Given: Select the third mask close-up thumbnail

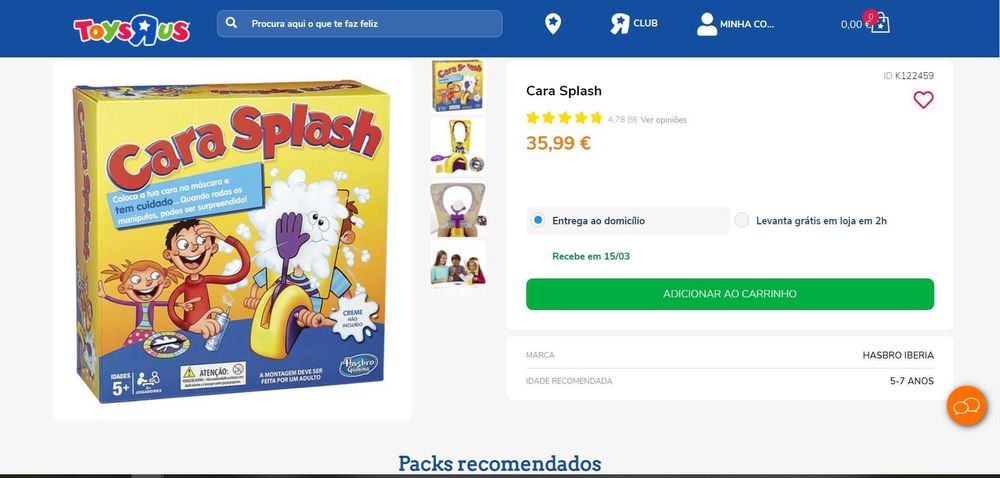Looking at the screenshot, I should (458, 208).
